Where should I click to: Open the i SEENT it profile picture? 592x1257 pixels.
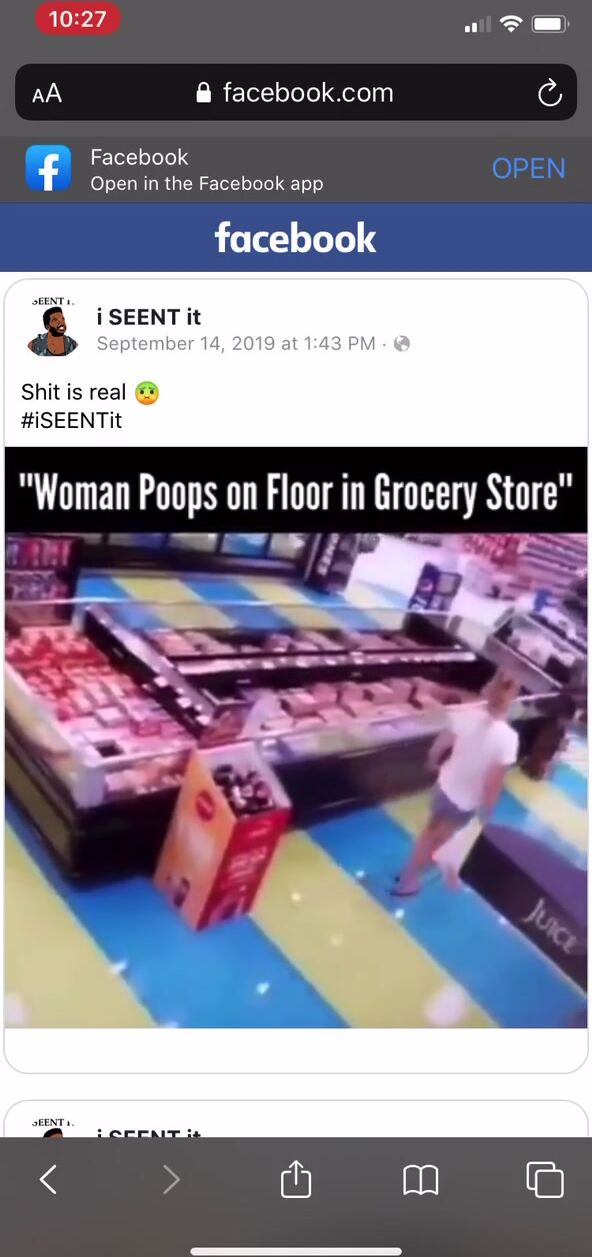point(53,329)
